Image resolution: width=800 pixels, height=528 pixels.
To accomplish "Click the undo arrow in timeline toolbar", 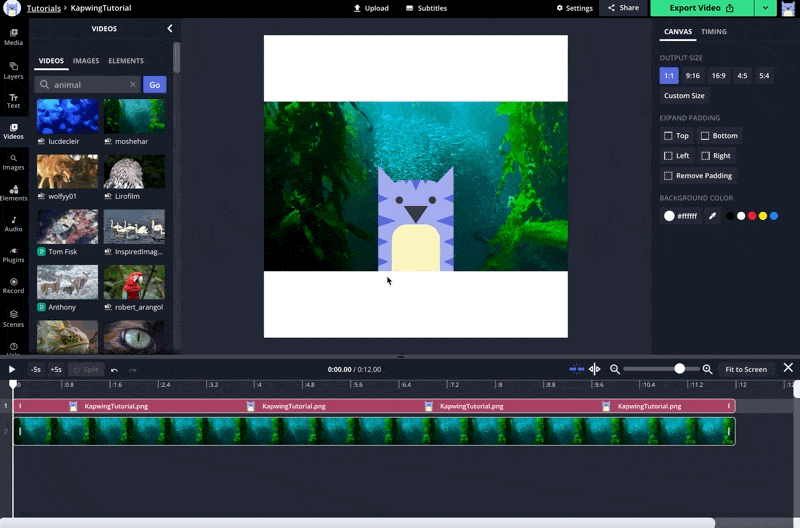I will [114, 369].
